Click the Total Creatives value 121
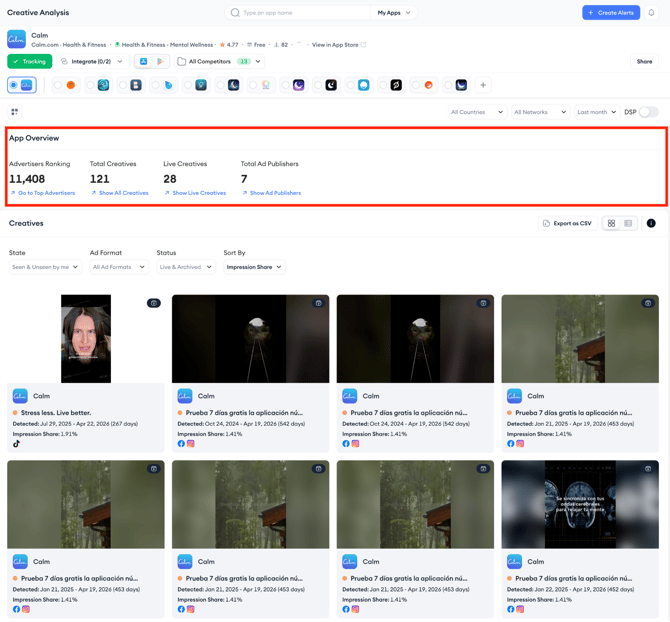Screen dimensions: 670x622 100,179
